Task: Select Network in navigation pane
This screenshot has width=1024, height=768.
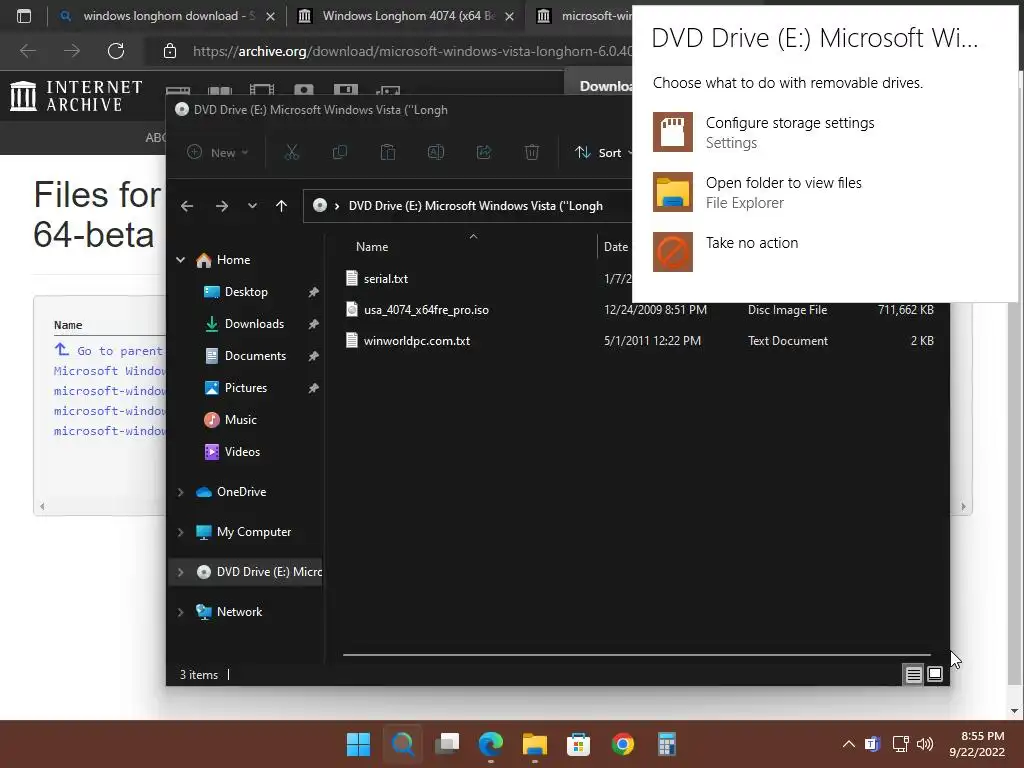Action: [x=229, y=612]
